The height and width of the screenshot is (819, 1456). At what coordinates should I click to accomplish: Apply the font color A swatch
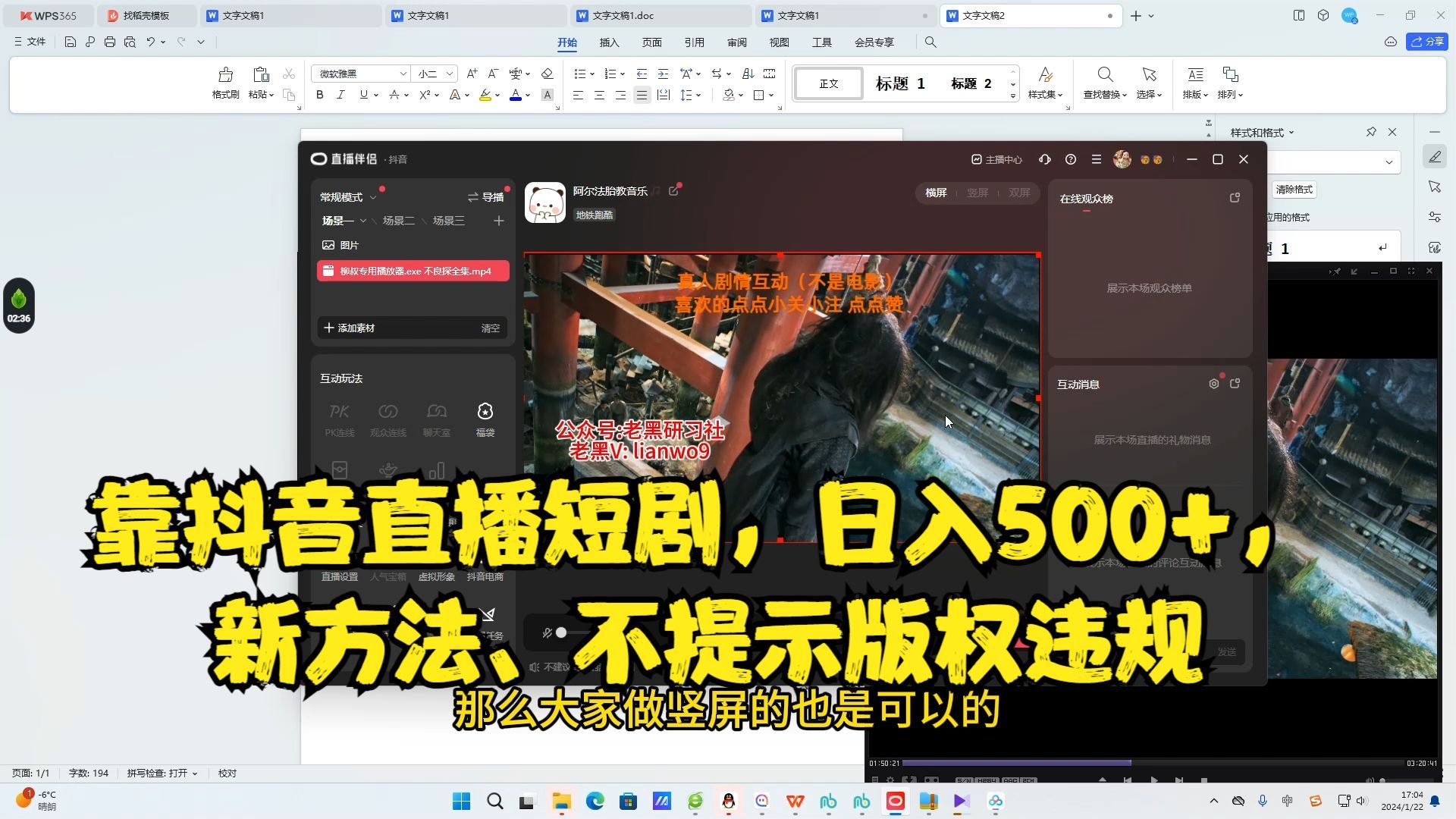[x=516, y=95]
